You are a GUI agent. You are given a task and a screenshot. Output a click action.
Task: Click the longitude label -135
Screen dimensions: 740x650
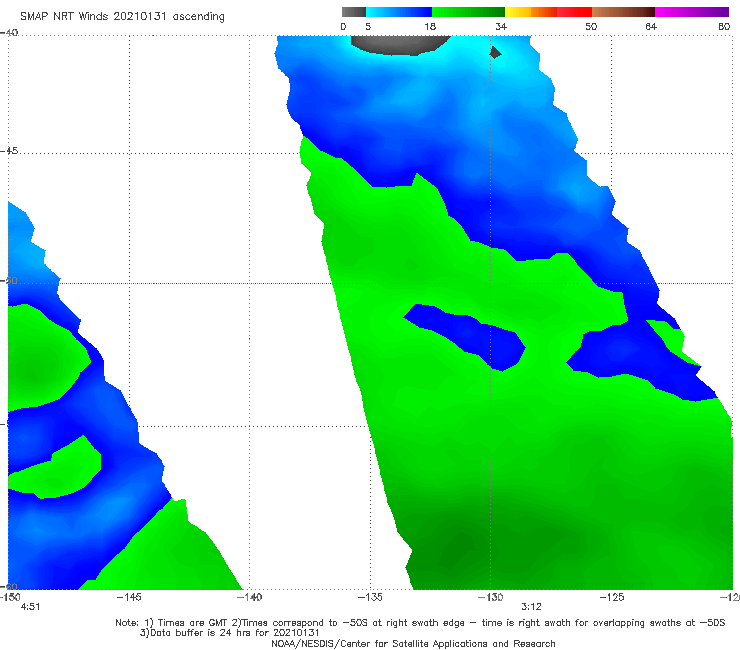point(370,597)
